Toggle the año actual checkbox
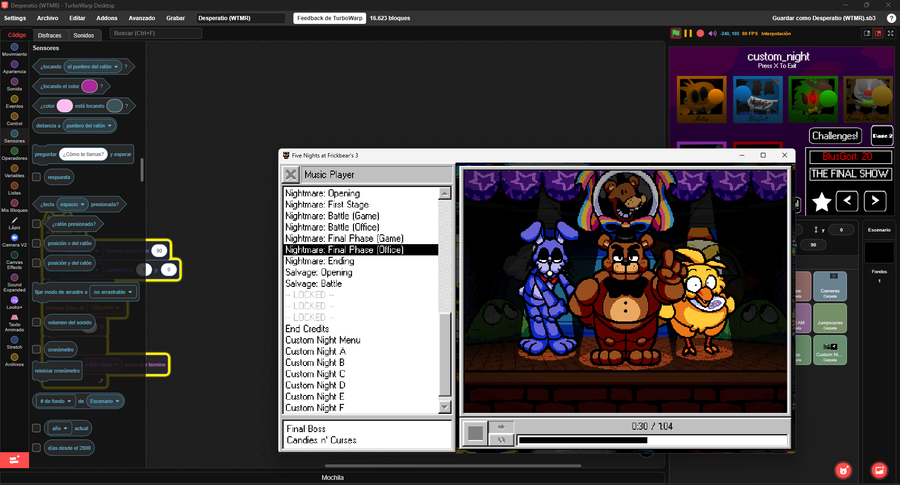This screenshot has height=485, width=900. 36,428
